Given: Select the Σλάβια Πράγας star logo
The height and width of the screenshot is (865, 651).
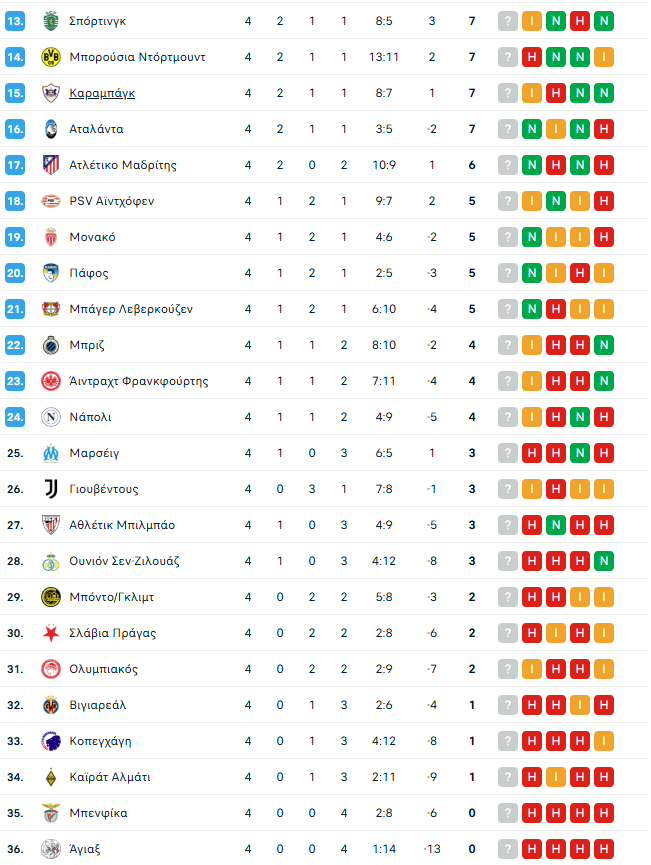Looking at the screenshot, I should coord(51,633).
